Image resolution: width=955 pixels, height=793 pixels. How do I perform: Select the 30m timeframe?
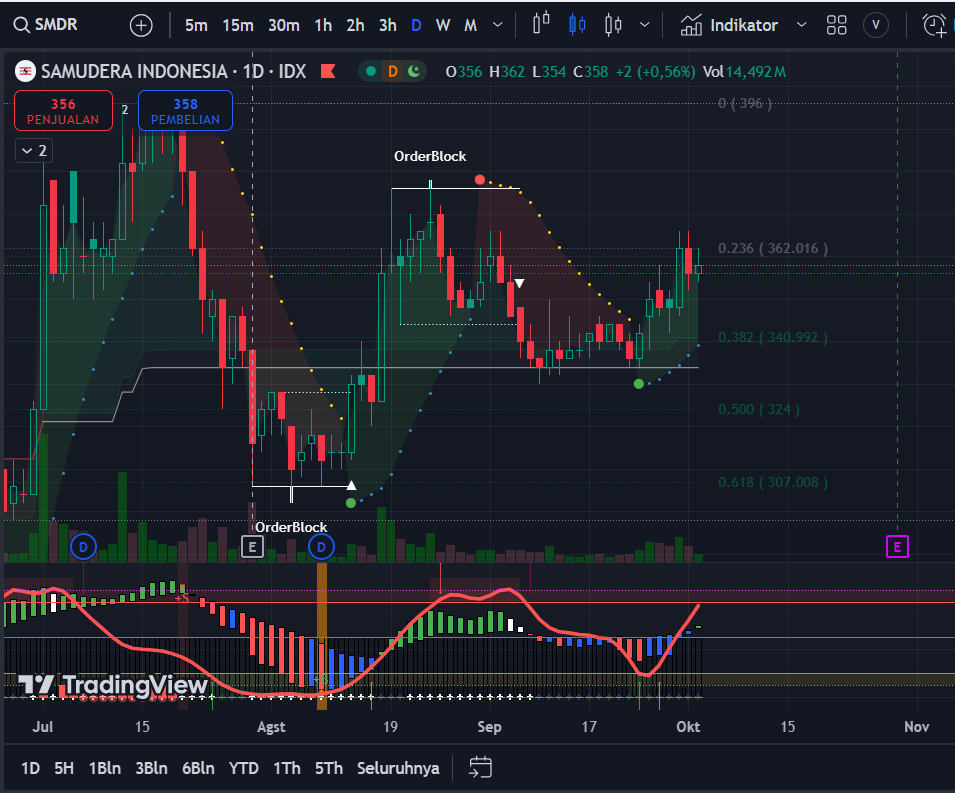[x=284, y=26]
